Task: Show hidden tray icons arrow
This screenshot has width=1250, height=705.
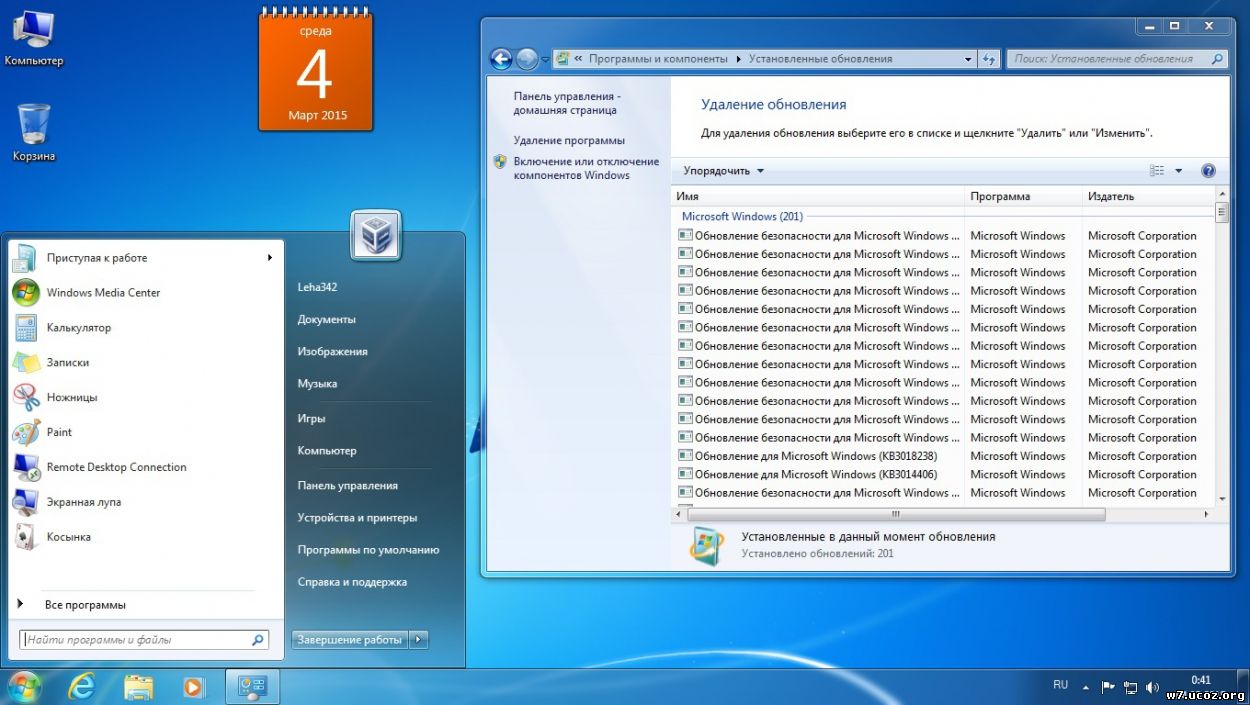Action: coord(1086,687)
